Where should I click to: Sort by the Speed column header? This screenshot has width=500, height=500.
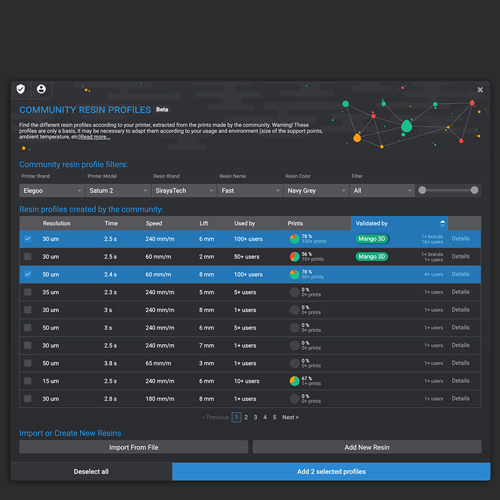click(x=154, y=223)
